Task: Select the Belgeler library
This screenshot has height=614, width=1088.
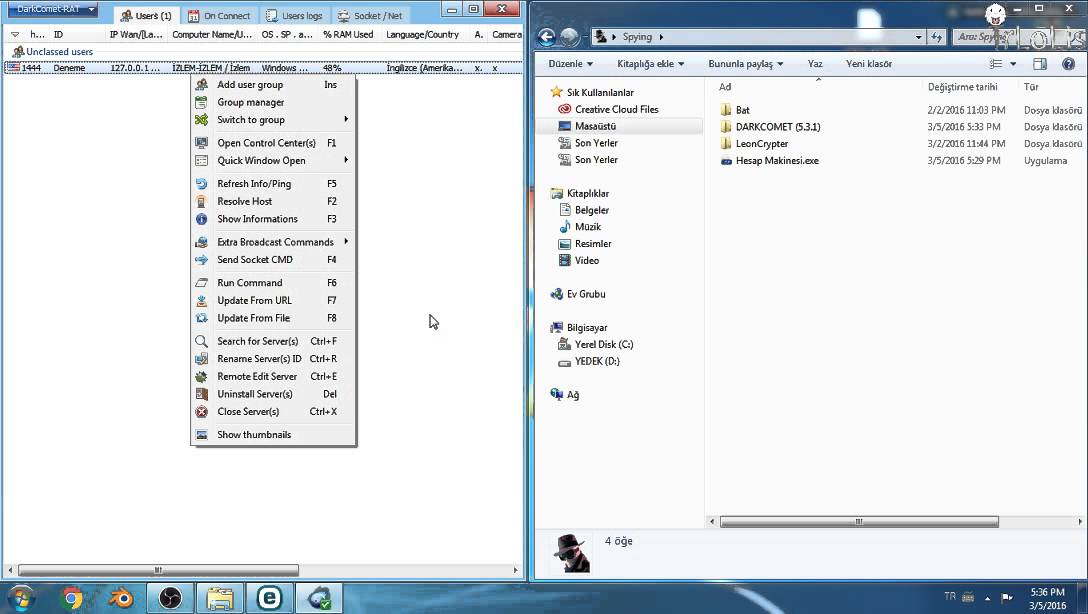Action: point(591,210)
